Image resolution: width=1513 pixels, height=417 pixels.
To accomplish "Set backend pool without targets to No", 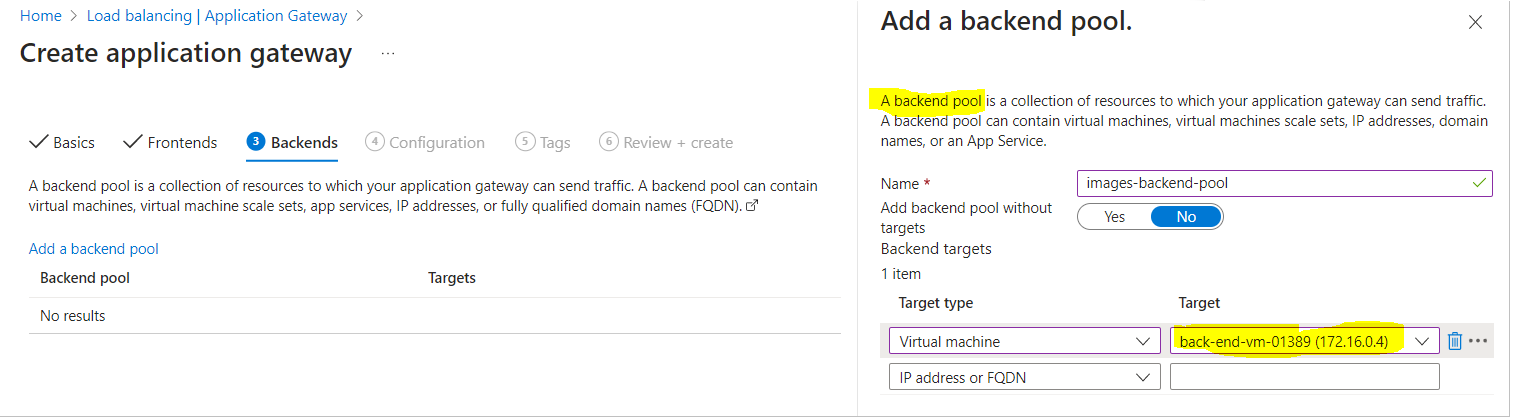I will [1186, 217].
